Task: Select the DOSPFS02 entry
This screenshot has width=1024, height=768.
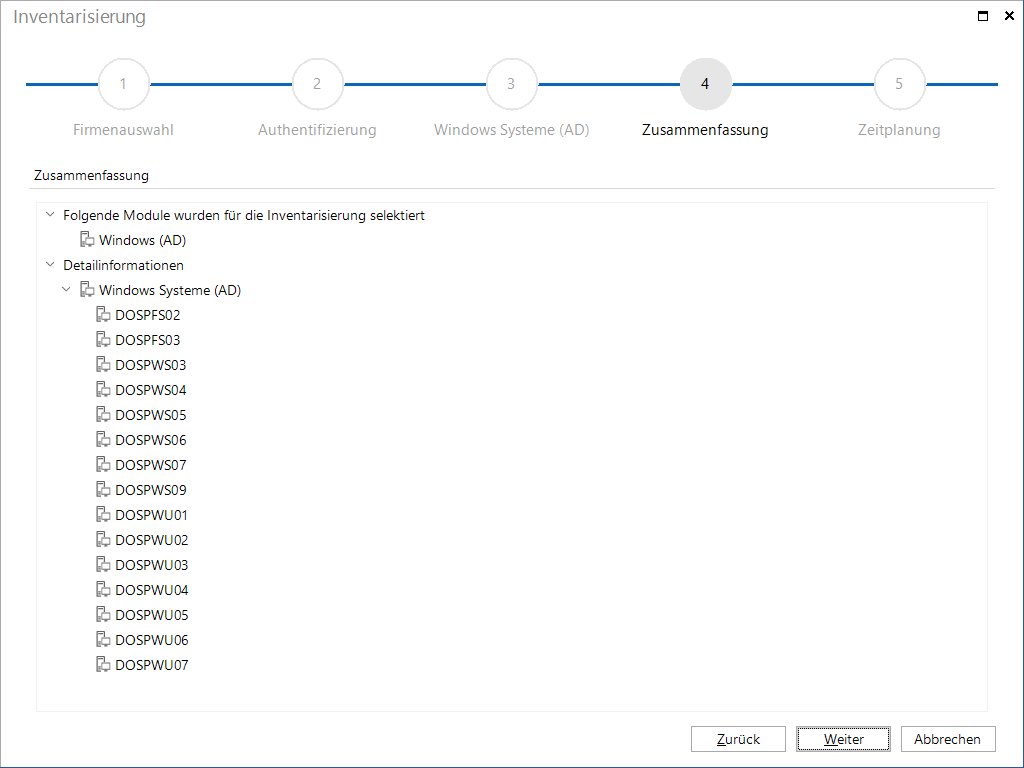Action: coord(148,315)
